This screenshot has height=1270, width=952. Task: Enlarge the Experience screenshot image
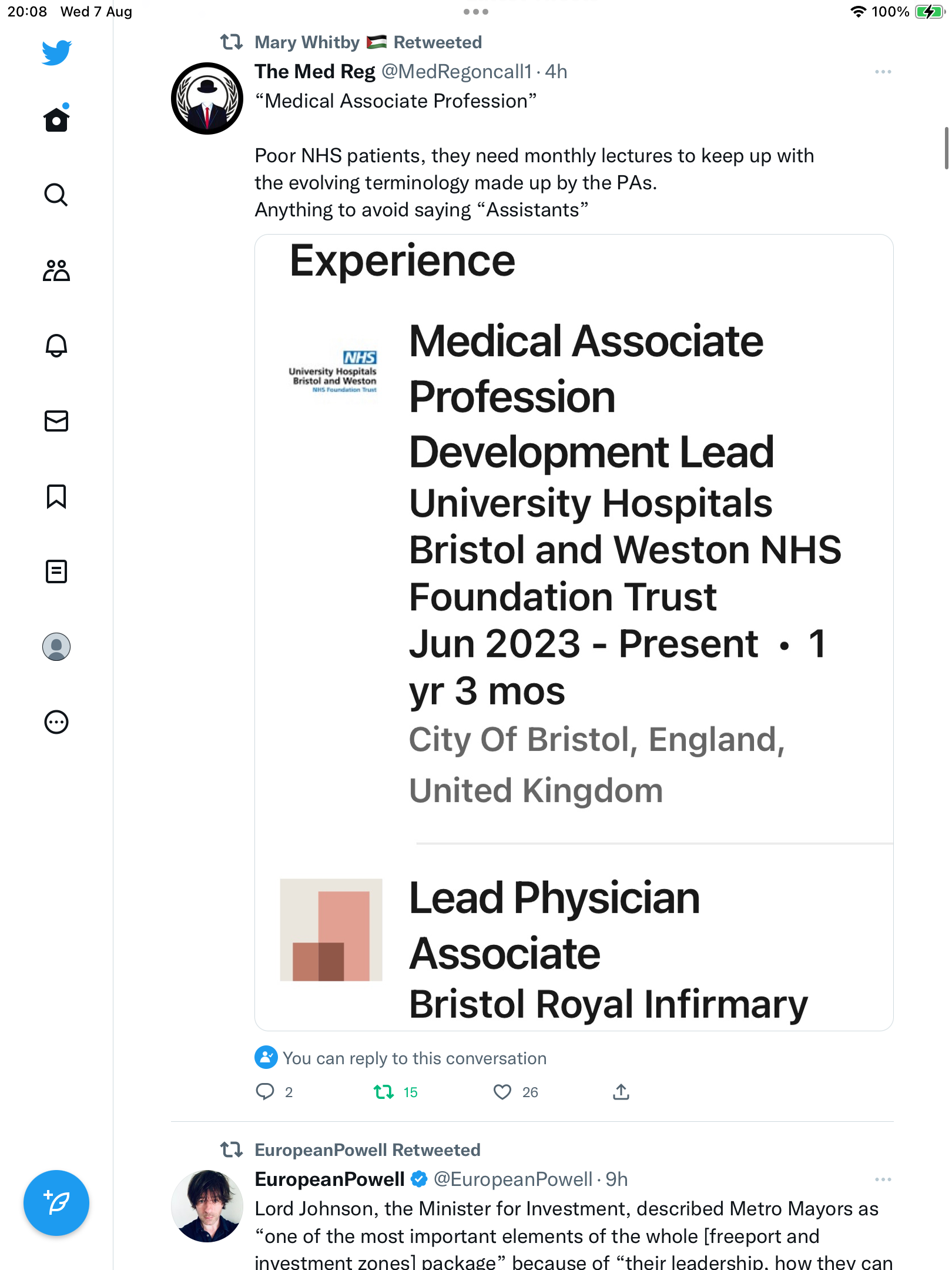(574, 633)
